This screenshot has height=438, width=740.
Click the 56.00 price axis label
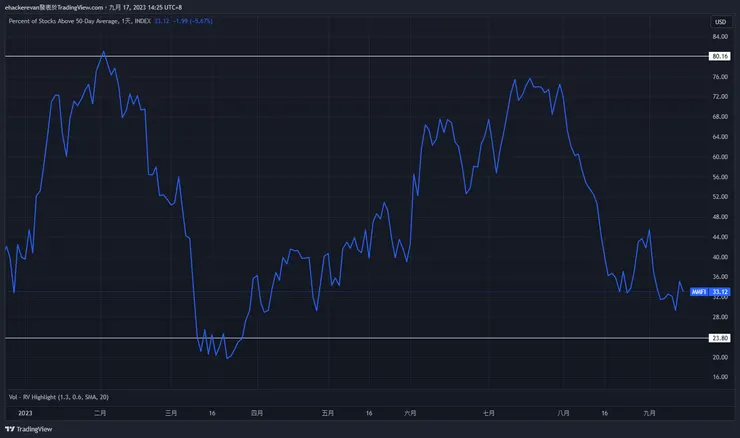[720, 177]
